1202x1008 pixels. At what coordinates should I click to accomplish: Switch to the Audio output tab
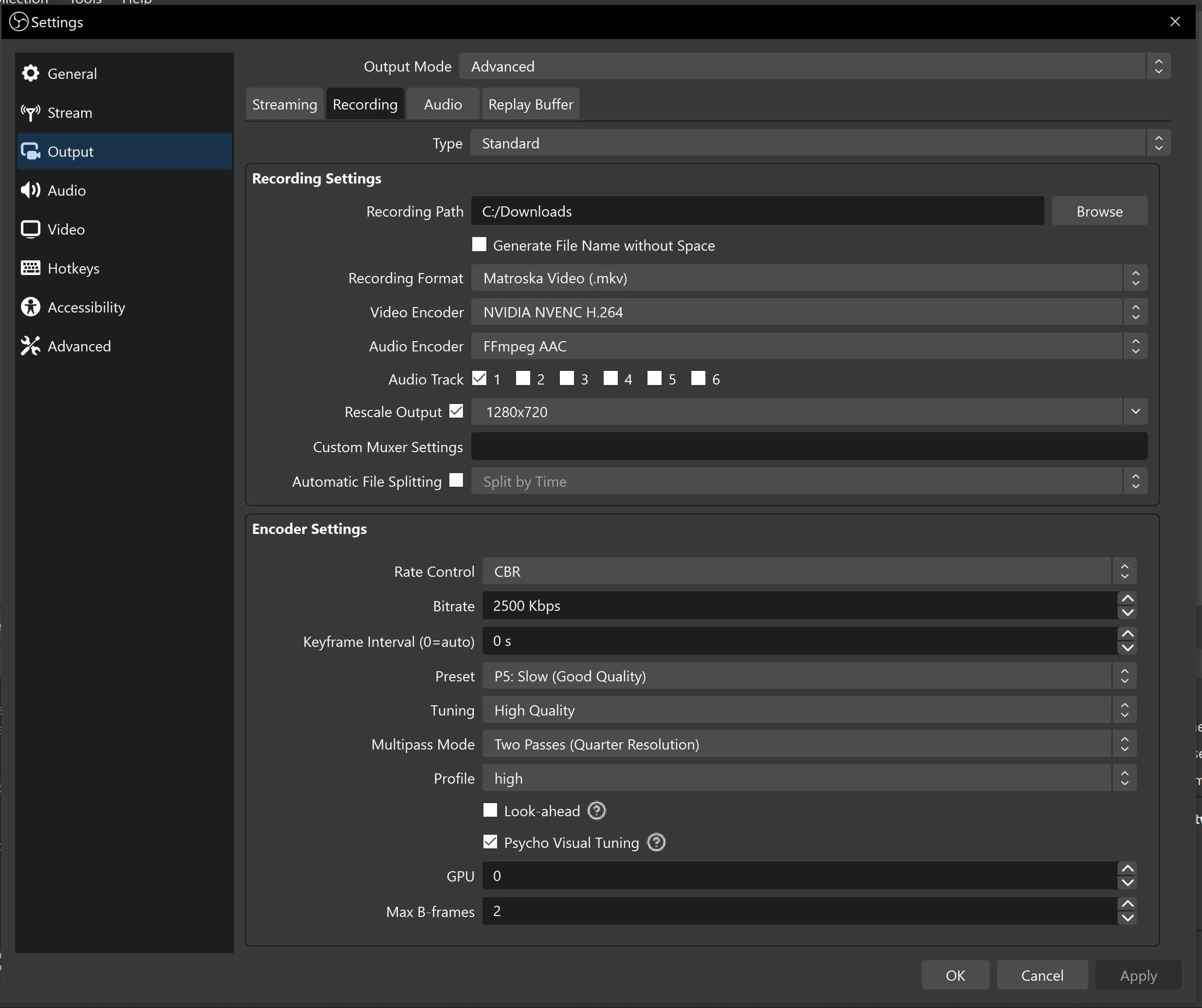443,104
